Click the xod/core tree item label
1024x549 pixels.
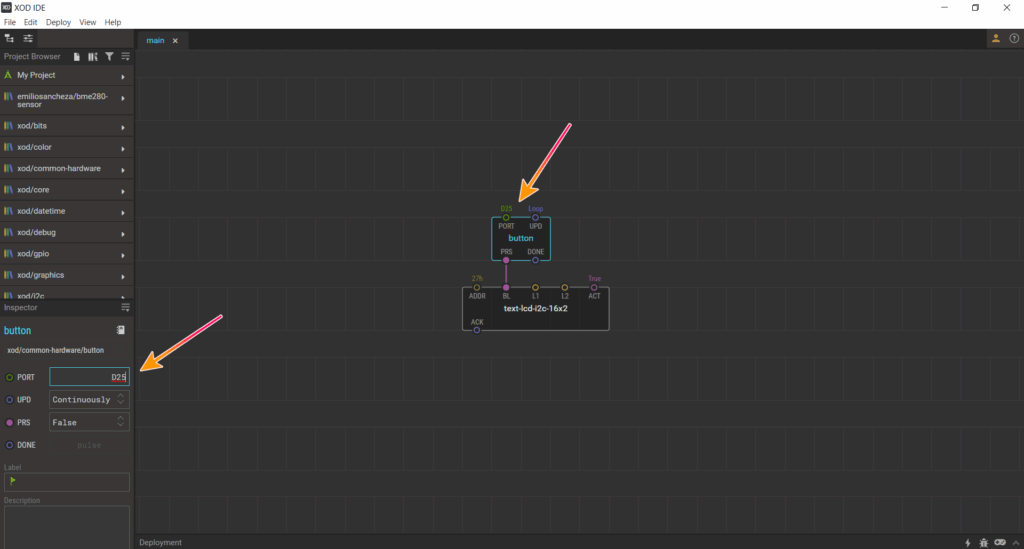[x=33, y=190]
